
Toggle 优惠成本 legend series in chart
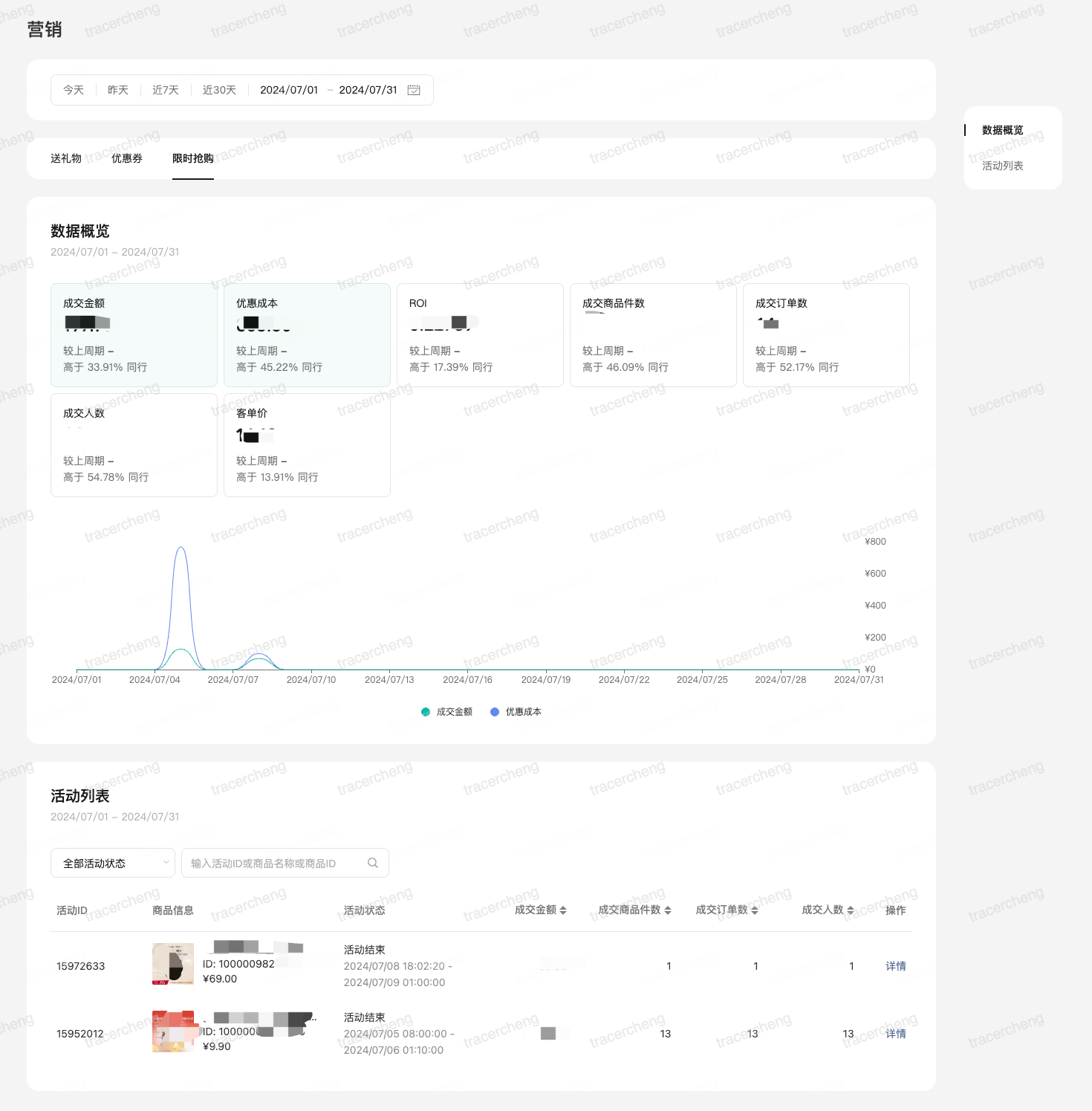(516, 712)
